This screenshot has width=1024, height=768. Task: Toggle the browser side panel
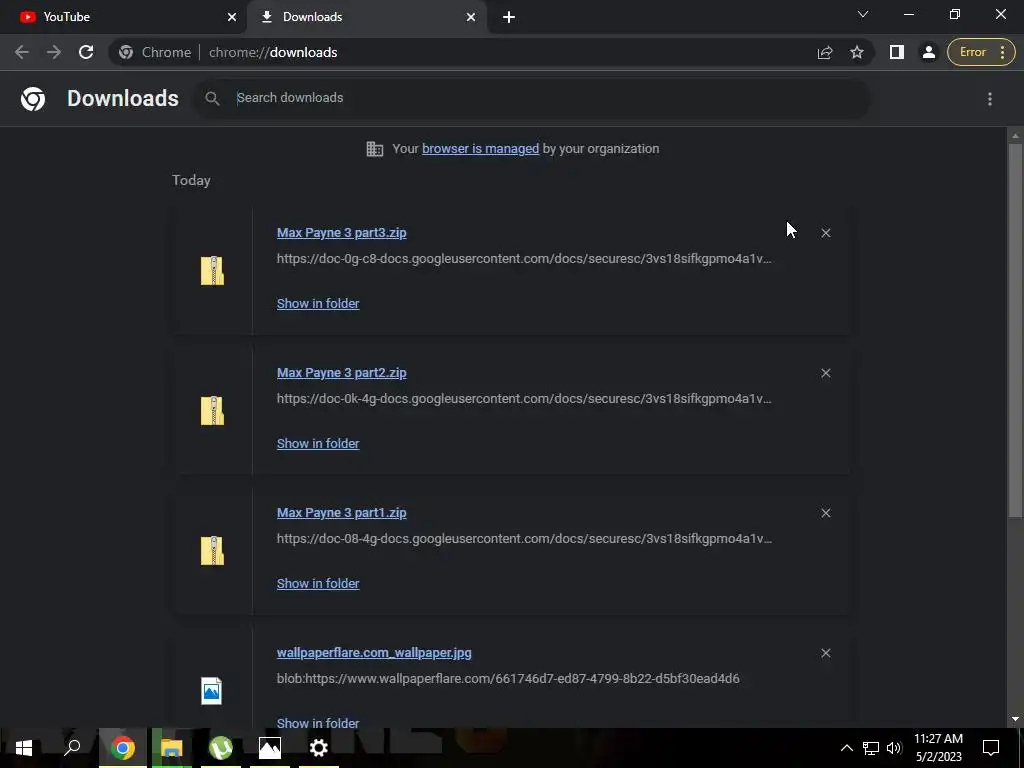pyautogui.click(x=897, y=52)
